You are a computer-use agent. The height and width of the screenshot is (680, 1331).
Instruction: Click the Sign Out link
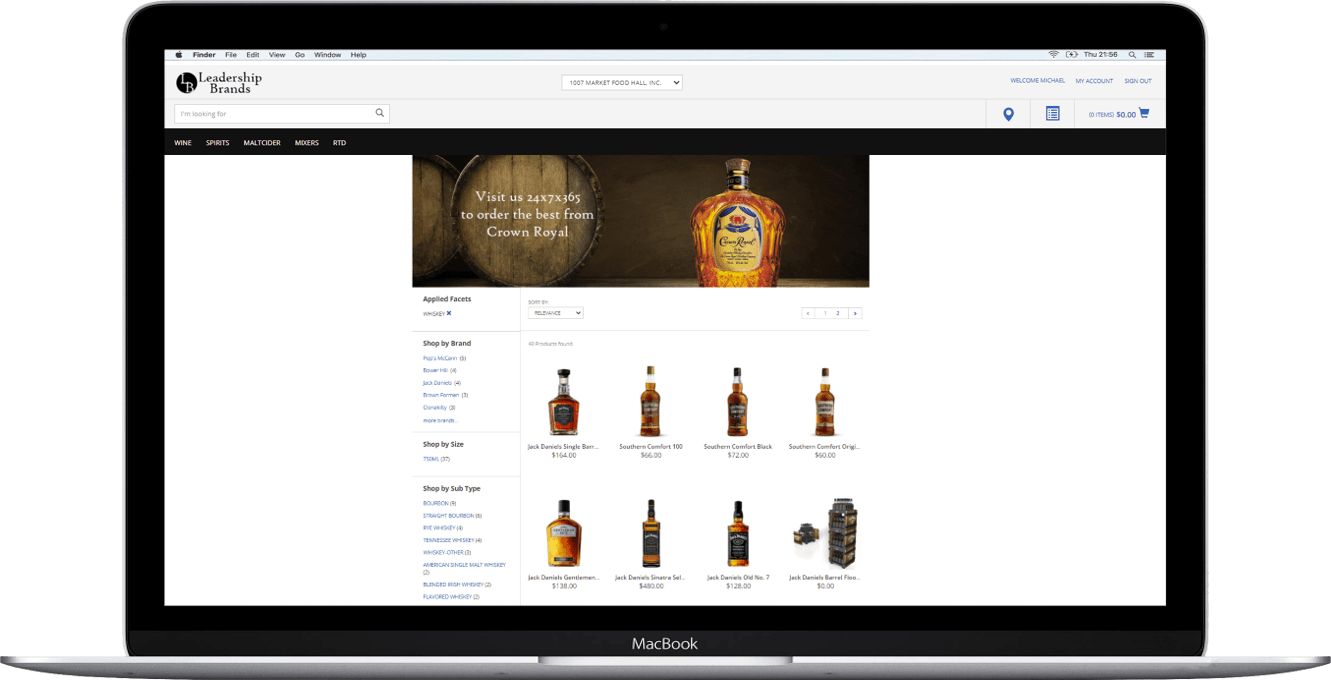point(1137,81)
